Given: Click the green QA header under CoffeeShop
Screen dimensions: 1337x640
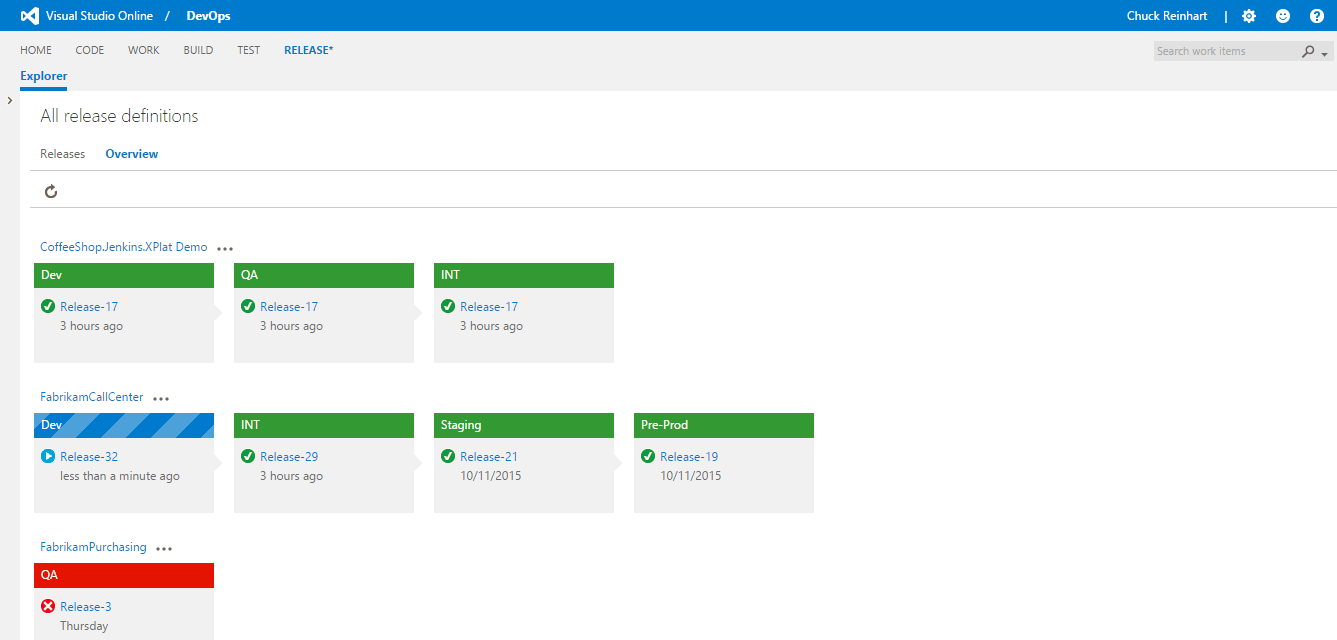Looking at the screenshot, I should click(324, 275).
